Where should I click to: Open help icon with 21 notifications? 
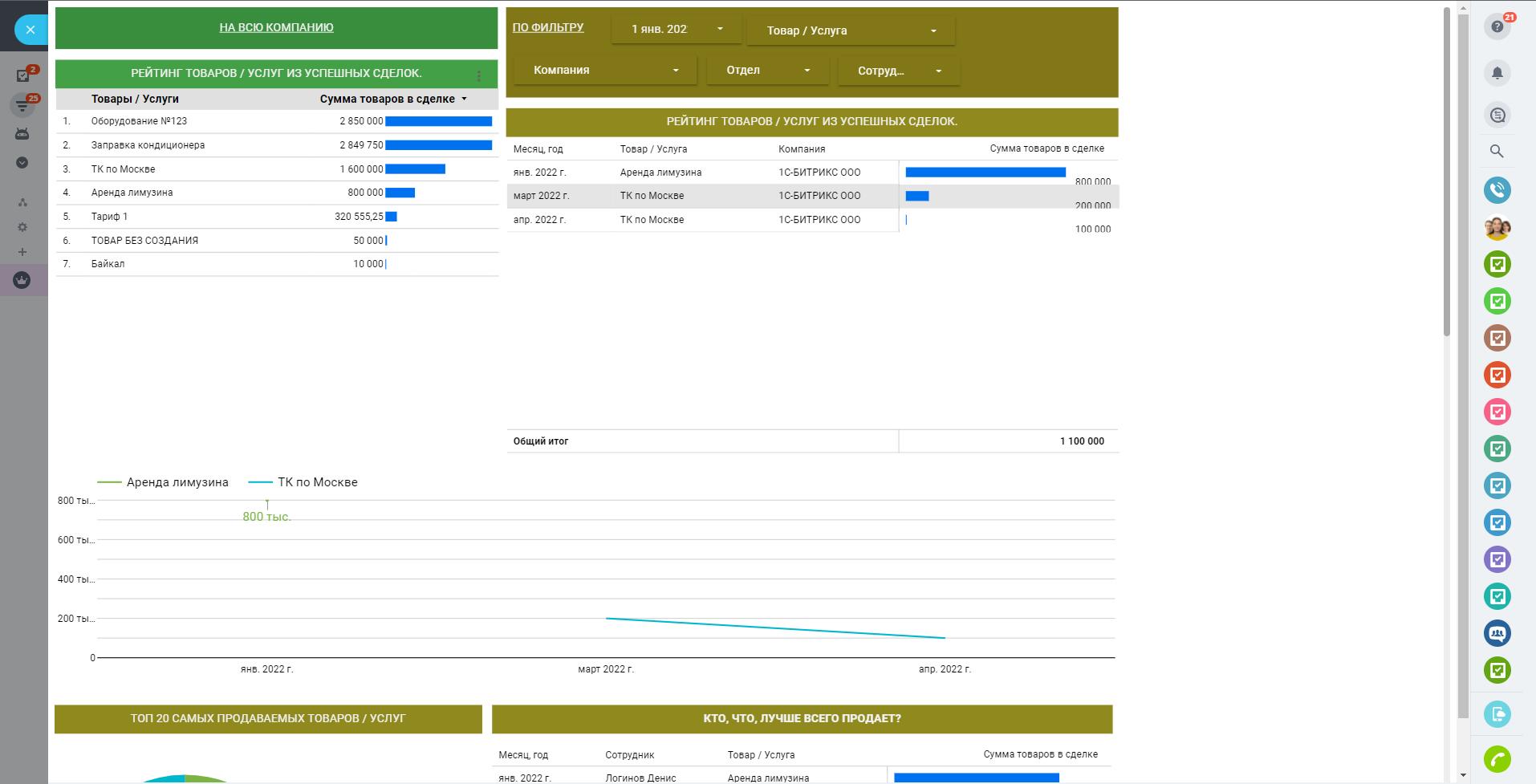point(1497,26)
